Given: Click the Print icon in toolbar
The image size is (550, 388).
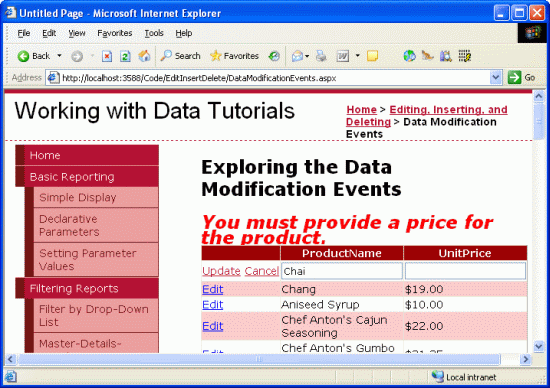Looking at the screenshot, I should [321, 56].
